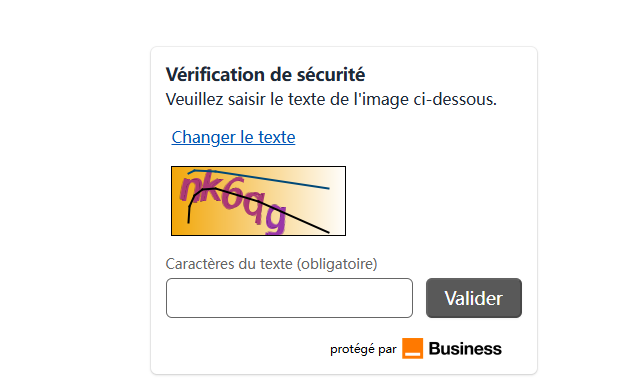Focus the captcha characters text field
This screenshot has width=633, height=384.
[x=289, y=298]
